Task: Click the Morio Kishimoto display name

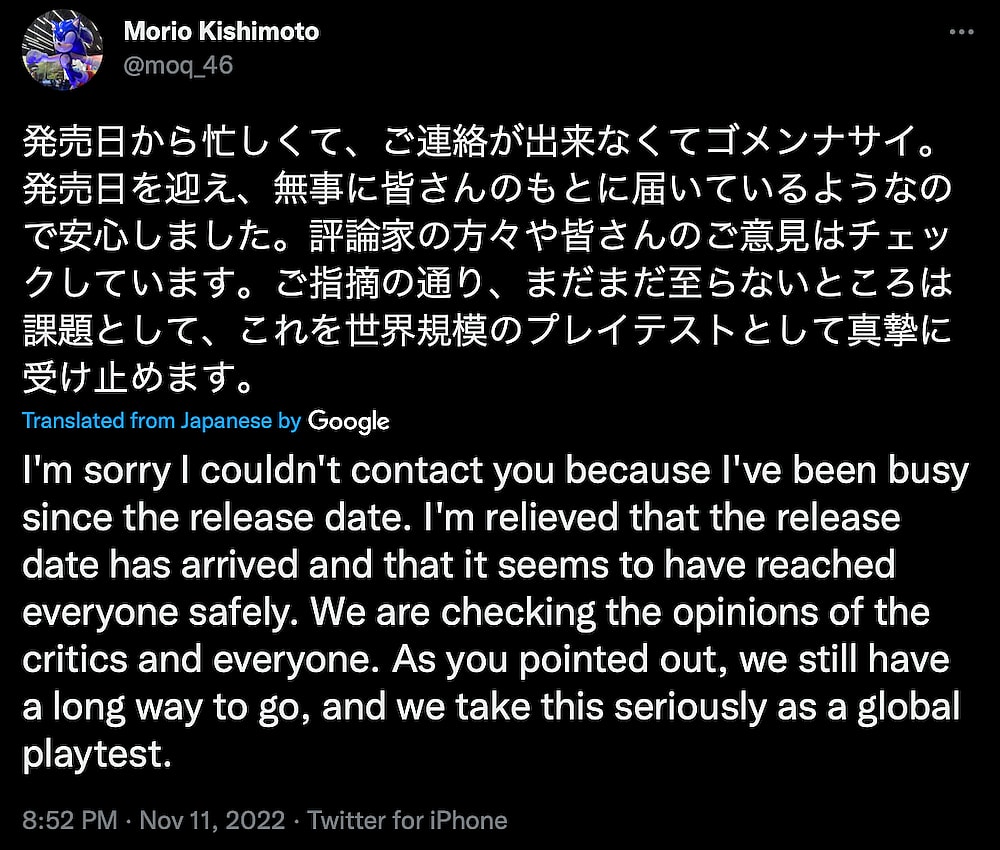Action: [221, 32]
